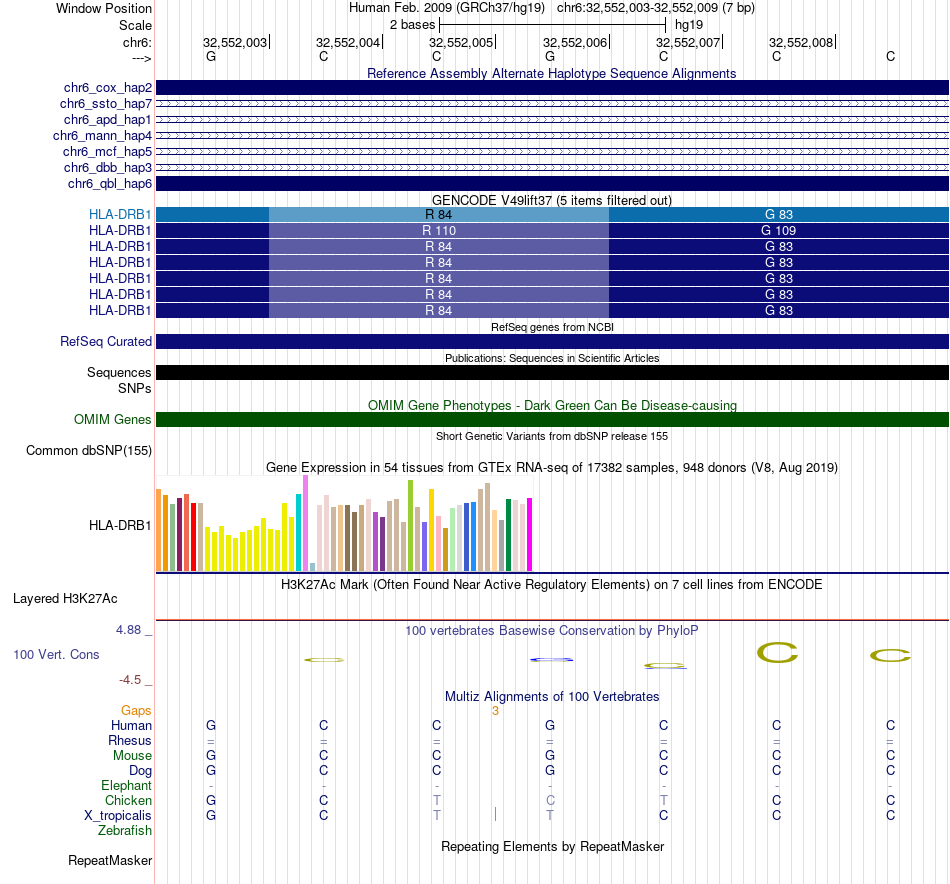Viewport: 950px width, 884px height.
Task: Click the Layered H3K27Ac label
Action: (65, 599)
